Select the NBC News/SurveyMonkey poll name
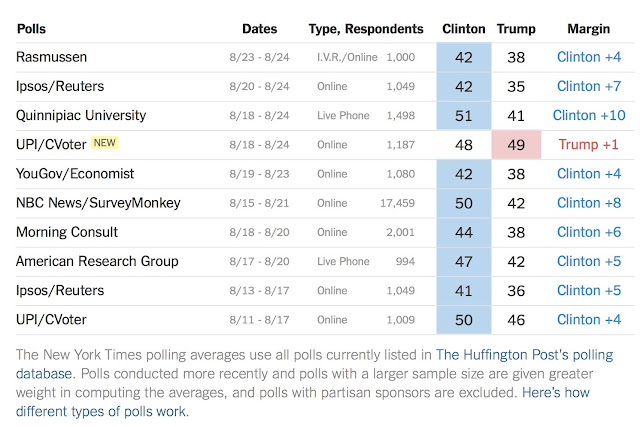 (98, 203)
